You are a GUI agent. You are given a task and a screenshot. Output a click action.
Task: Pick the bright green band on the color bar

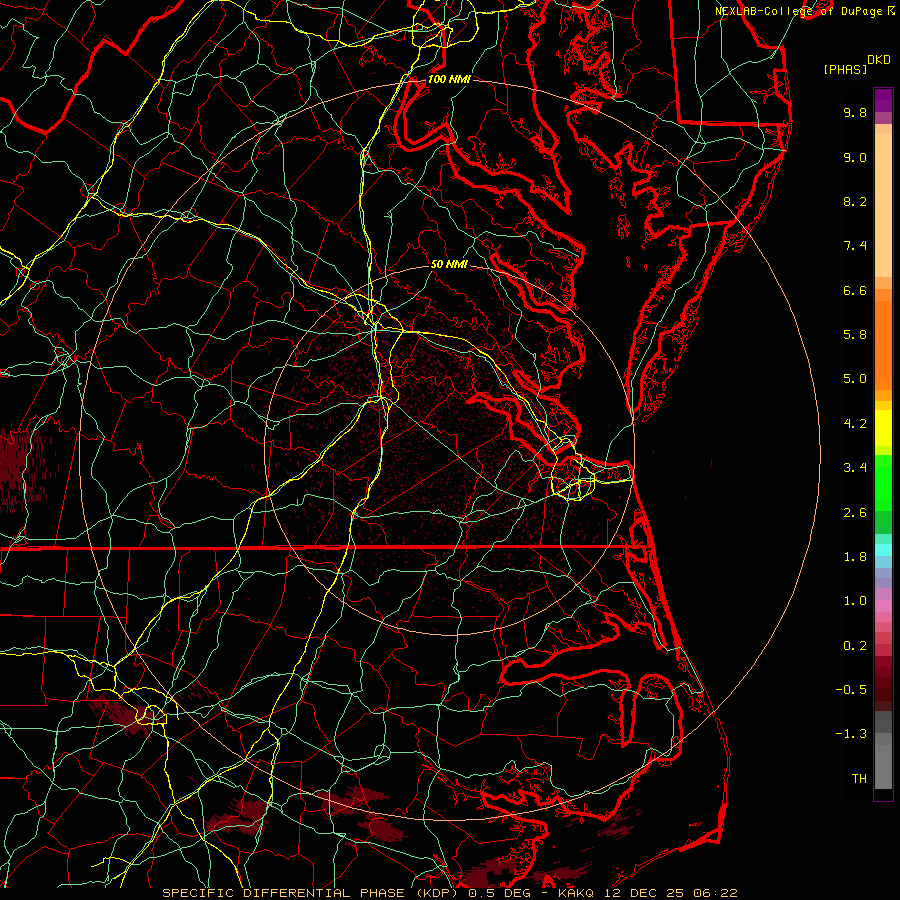pos(883,483)
